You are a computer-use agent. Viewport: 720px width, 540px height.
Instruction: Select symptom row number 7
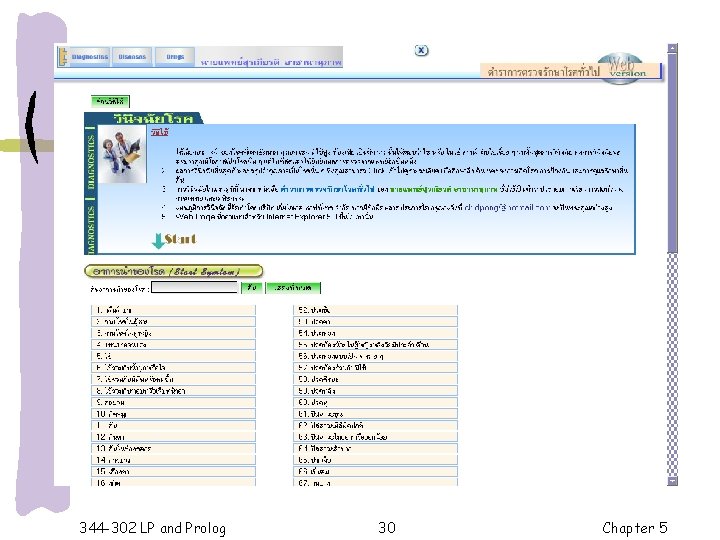pyautogui.click(x=173, y=379)
